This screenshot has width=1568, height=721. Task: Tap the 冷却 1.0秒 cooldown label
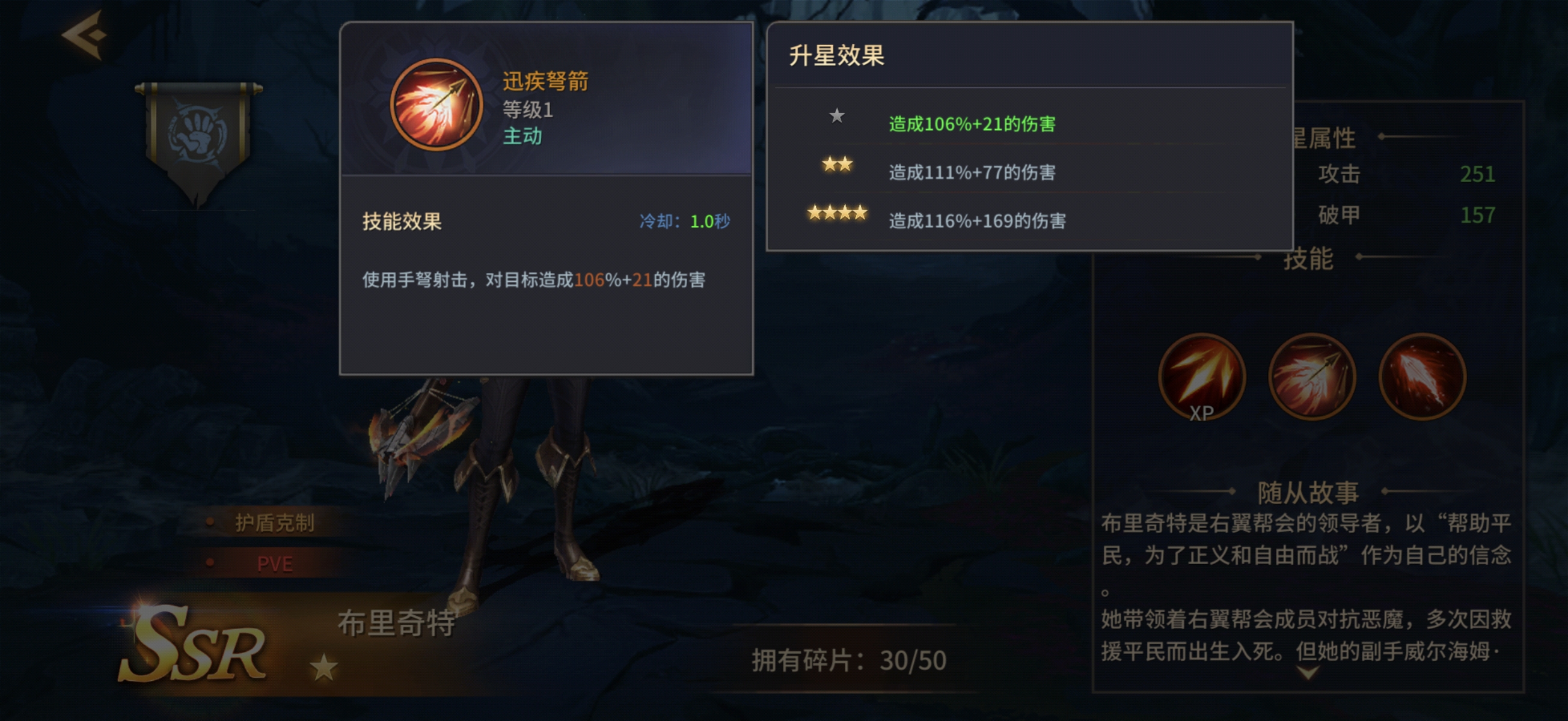684,221
